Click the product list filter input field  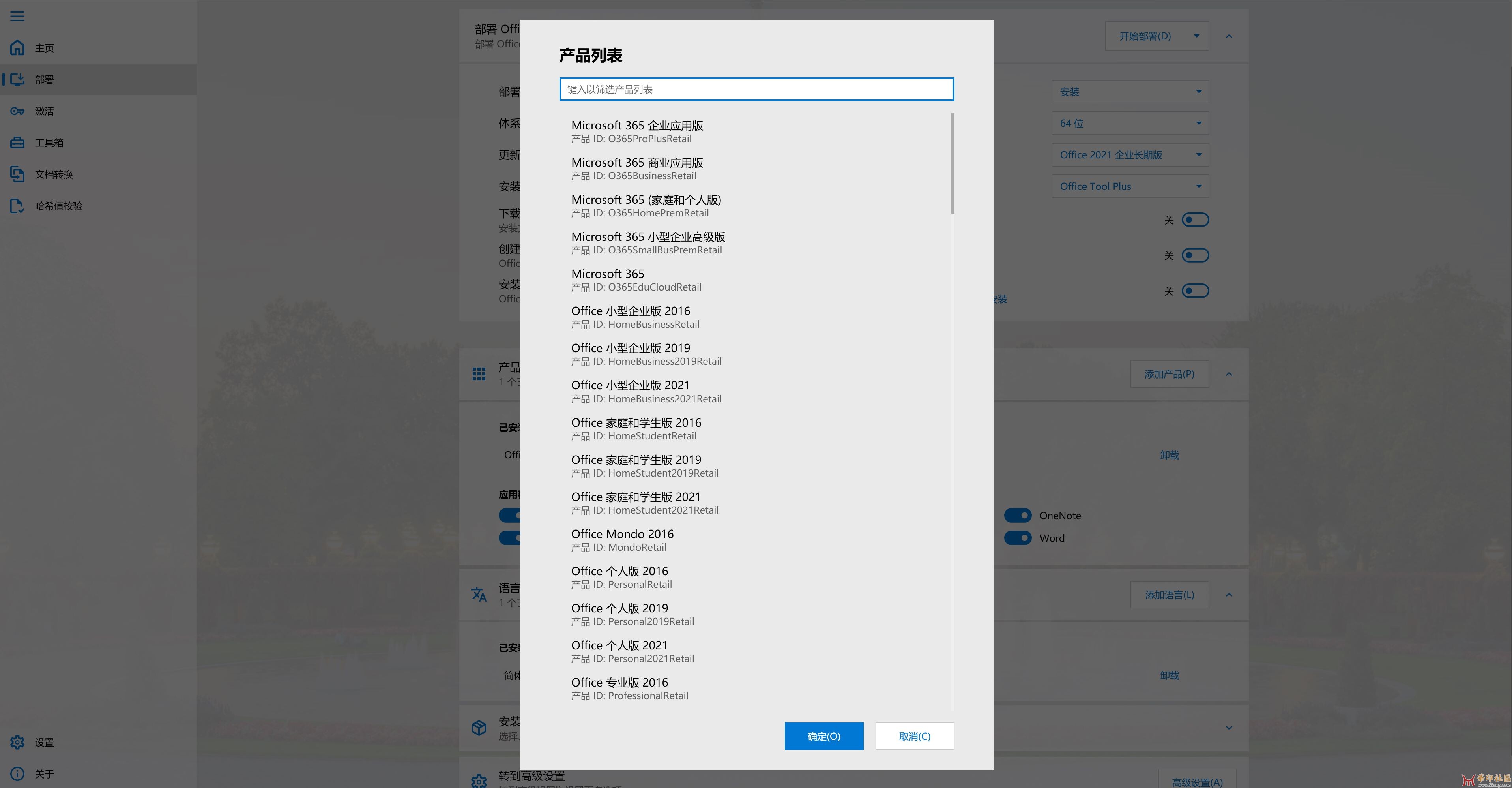[x=756, y=89]
